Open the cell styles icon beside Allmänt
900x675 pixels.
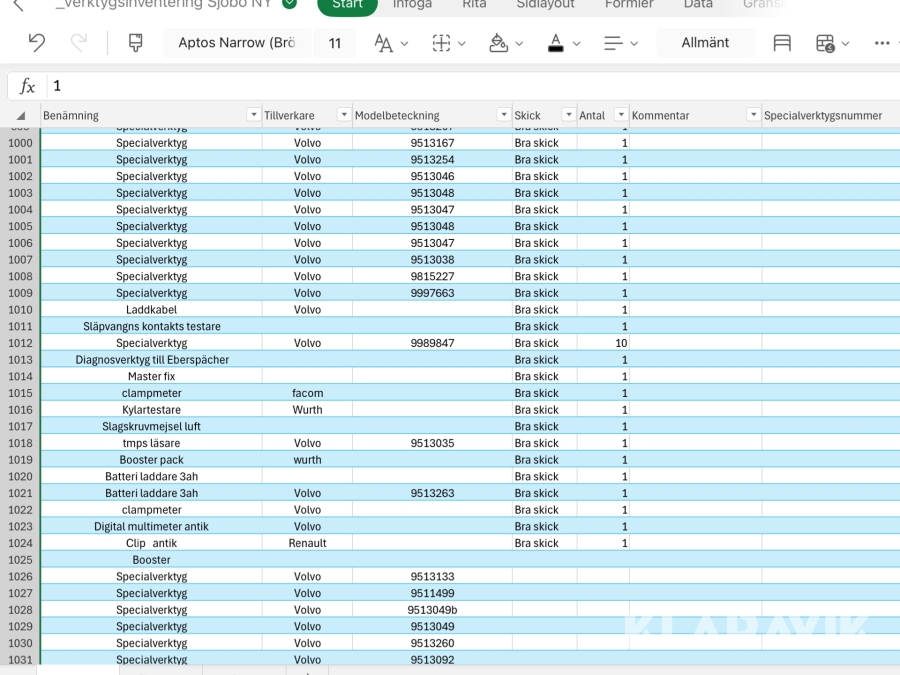coord(782,43)
